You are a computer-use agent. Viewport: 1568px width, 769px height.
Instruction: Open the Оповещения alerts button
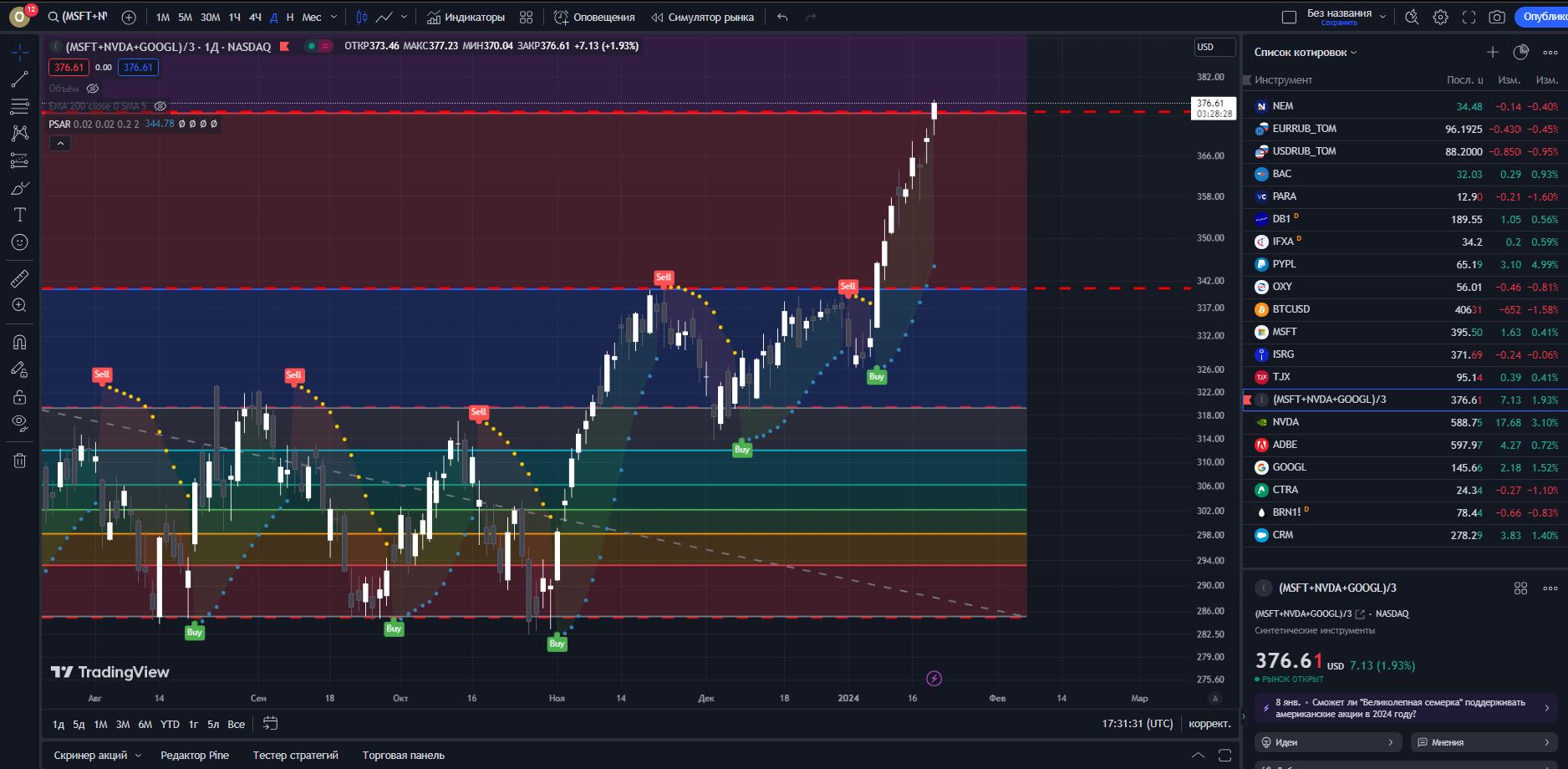pyautogui.click(x=594, y=17)
